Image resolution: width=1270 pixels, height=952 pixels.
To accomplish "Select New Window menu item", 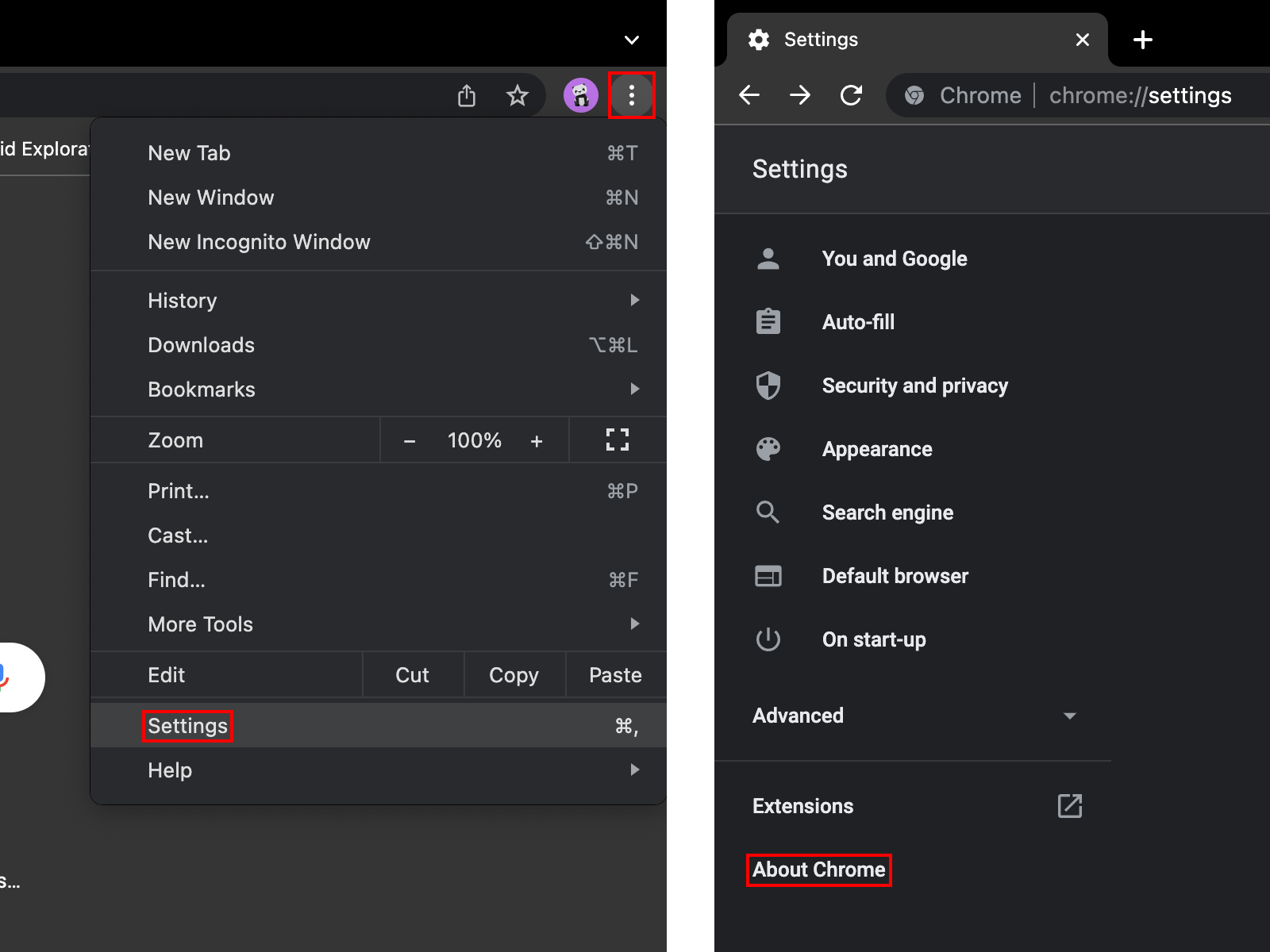I will tap(379, 198).
